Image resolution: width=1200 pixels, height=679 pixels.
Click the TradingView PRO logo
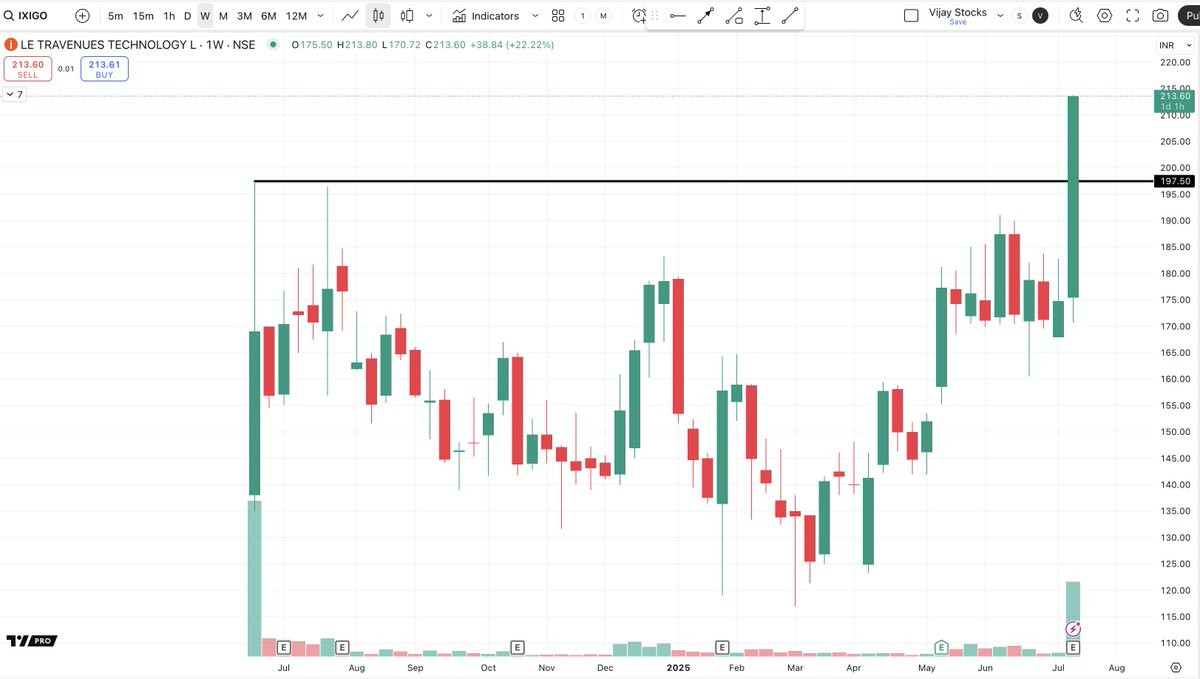(x=32, y=641)
